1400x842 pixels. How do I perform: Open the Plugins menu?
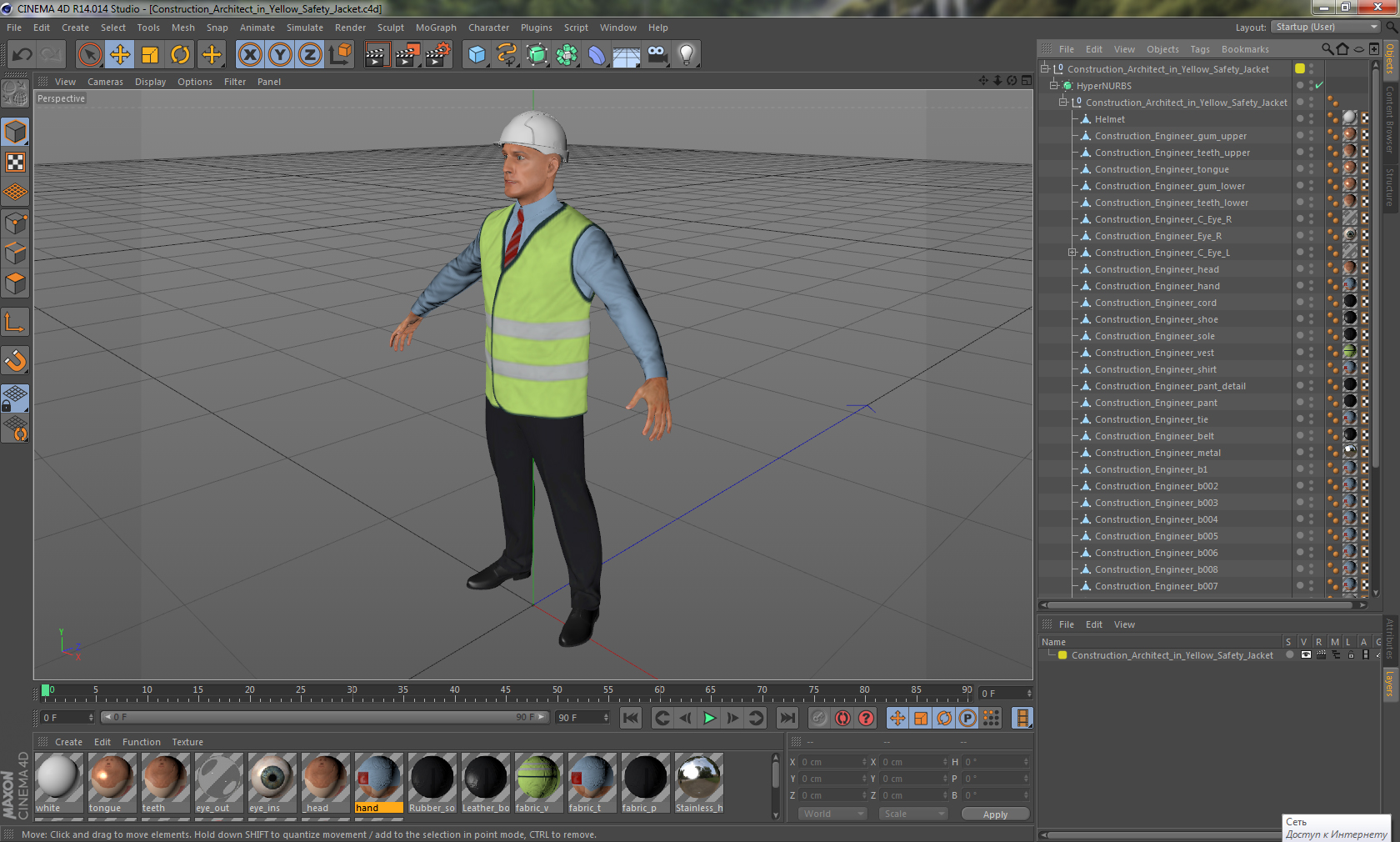537,28
